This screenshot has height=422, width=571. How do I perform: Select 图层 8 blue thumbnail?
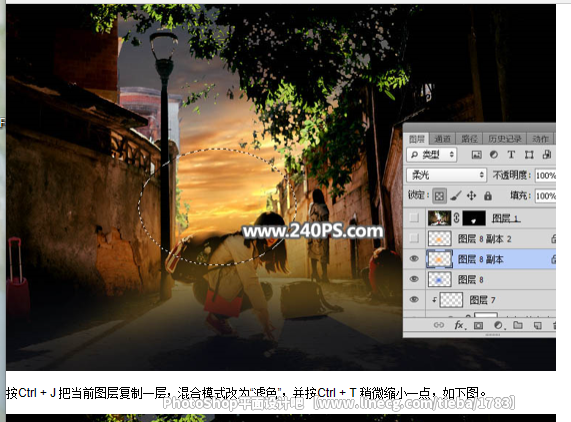click(440, 279)
